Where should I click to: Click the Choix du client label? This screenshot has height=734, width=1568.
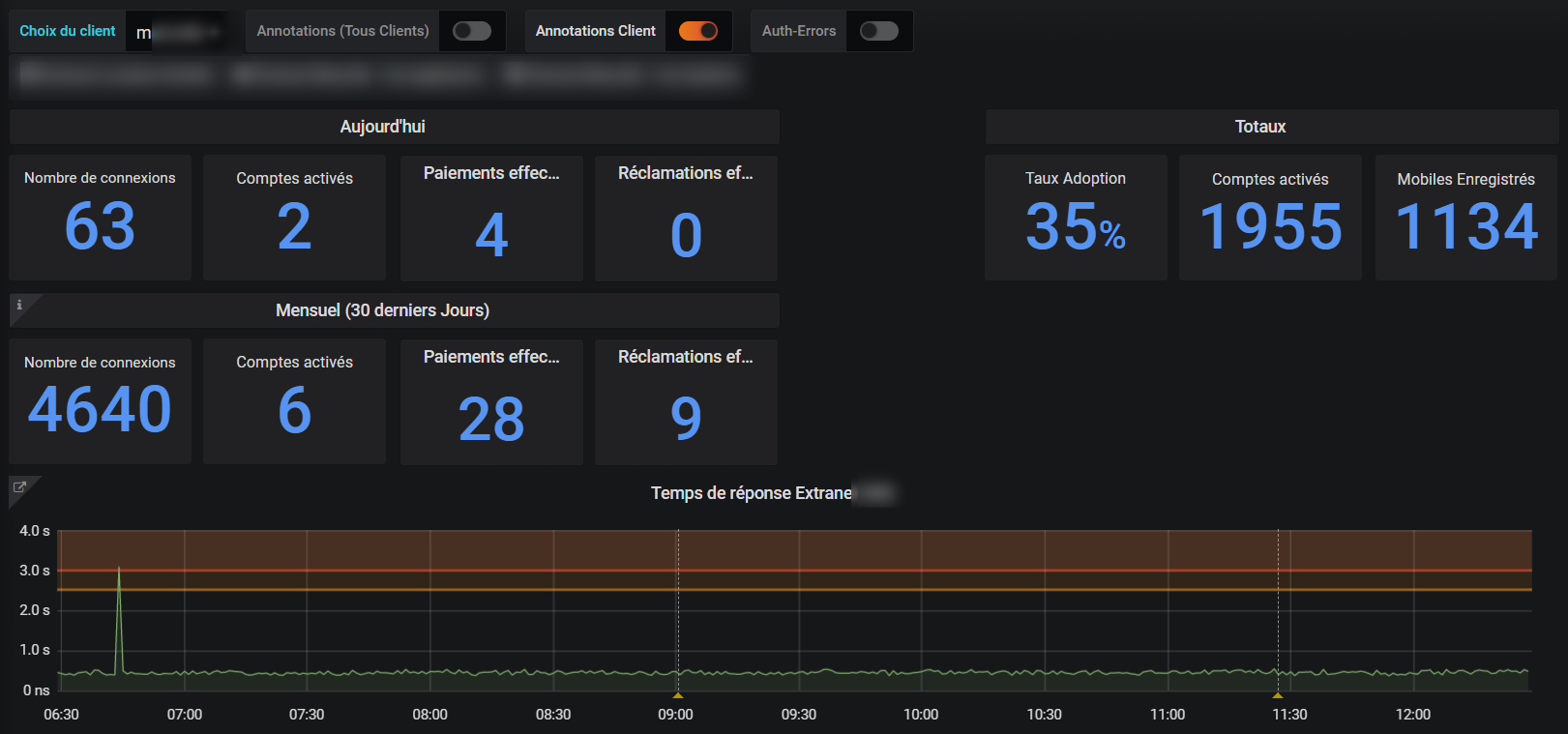68,31
